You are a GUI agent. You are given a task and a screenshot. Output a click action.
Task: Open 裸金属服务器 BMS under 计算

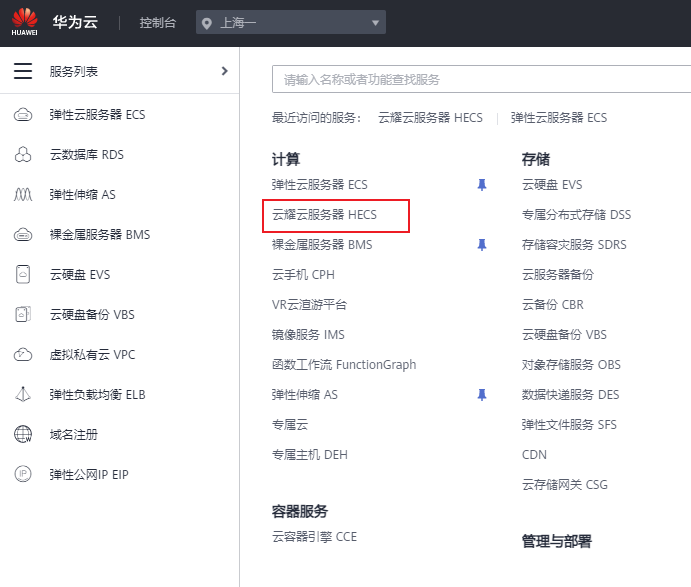tap(322, 245)
